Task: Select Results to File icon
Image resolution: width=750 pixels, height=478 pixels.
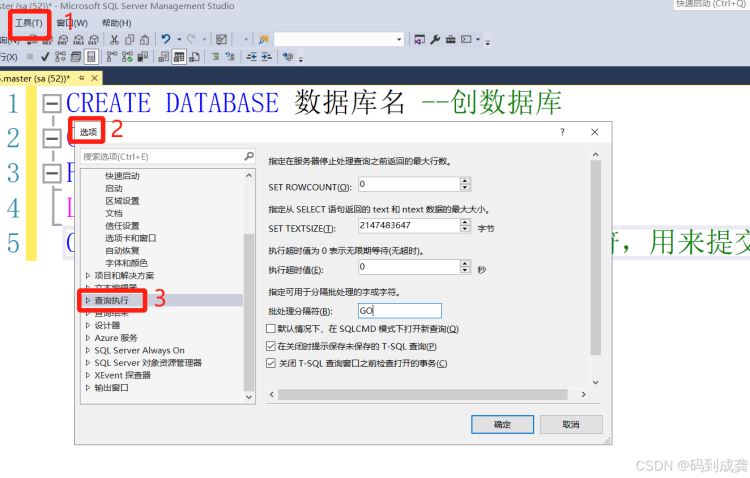Action: click(194, 57)
